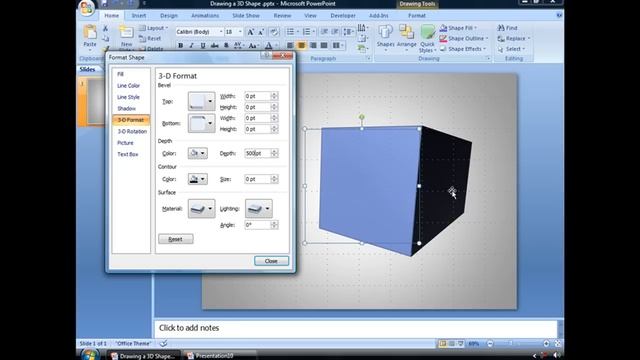Select Fill in Format Shape dialog
640x360 pixels.
120,74
